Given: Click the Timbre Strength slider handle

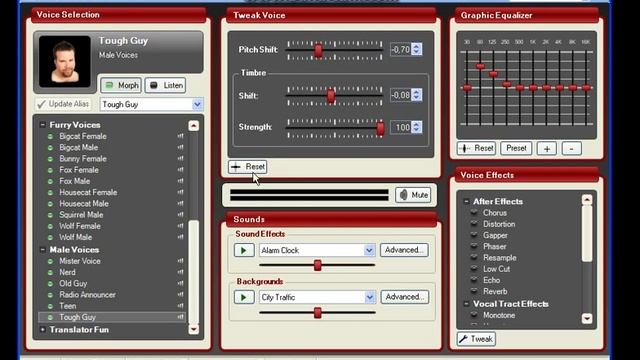Looking at the screenshot, I should point(380,128).
